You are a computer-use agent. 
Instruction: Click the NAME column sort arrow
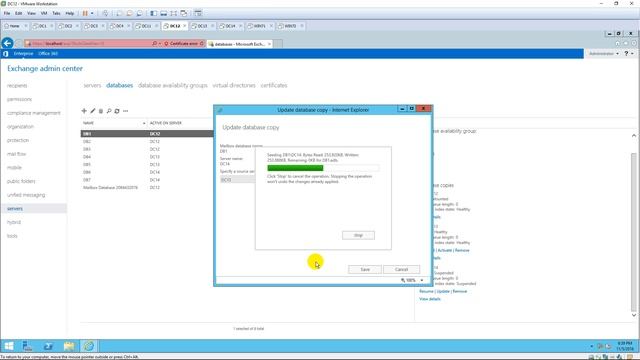pos(144,123)
